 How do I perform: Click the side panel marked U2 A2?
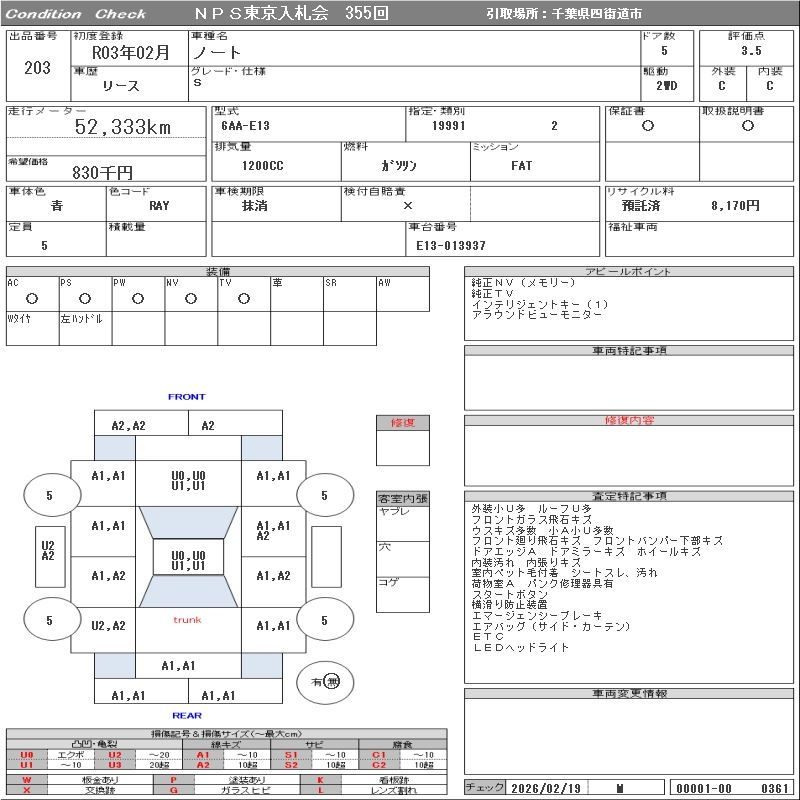coord(47,551)
